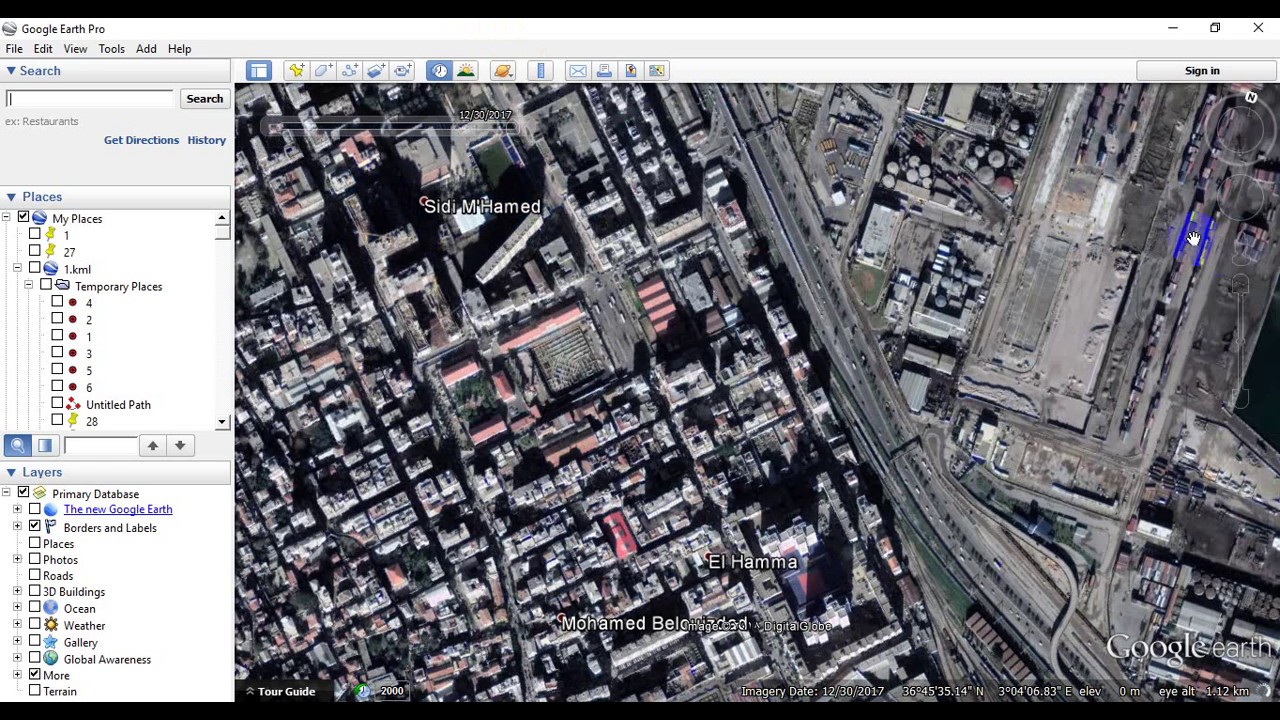Move selected place down arrow
This screenshot has width=1280, height=720.
(x=180, y=445)
